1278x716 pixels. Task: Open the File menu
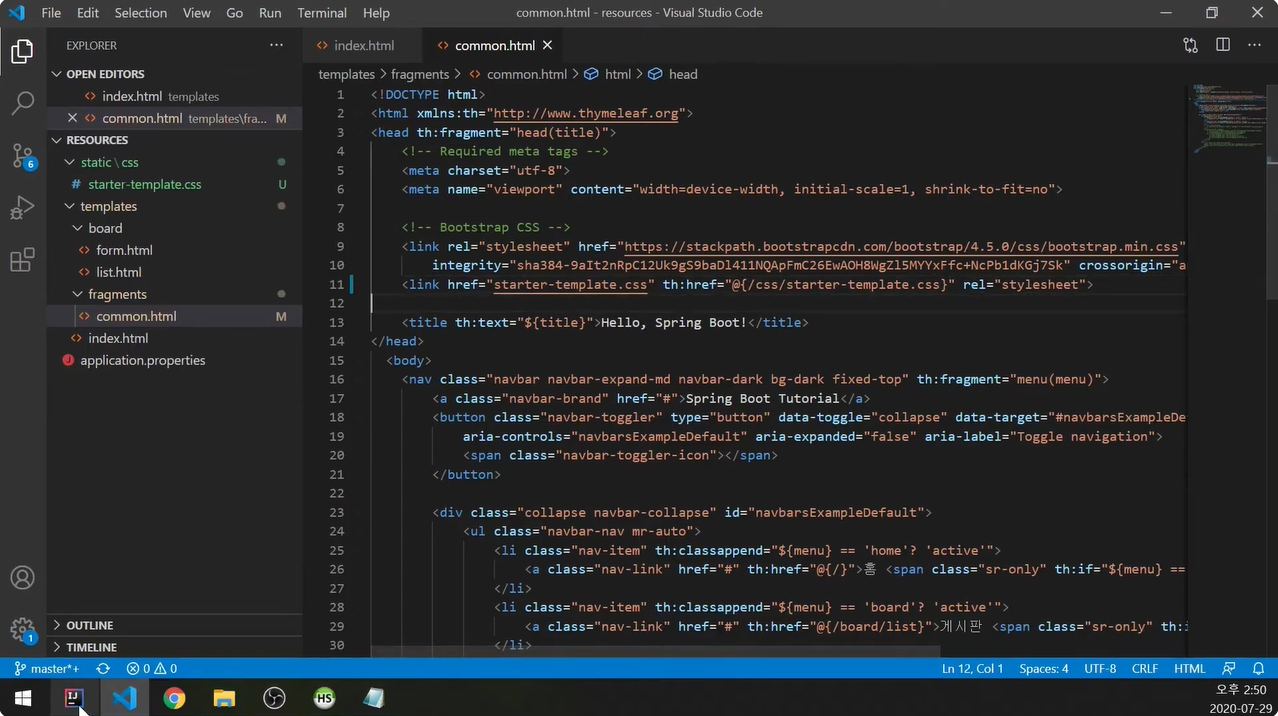[51, 13]
